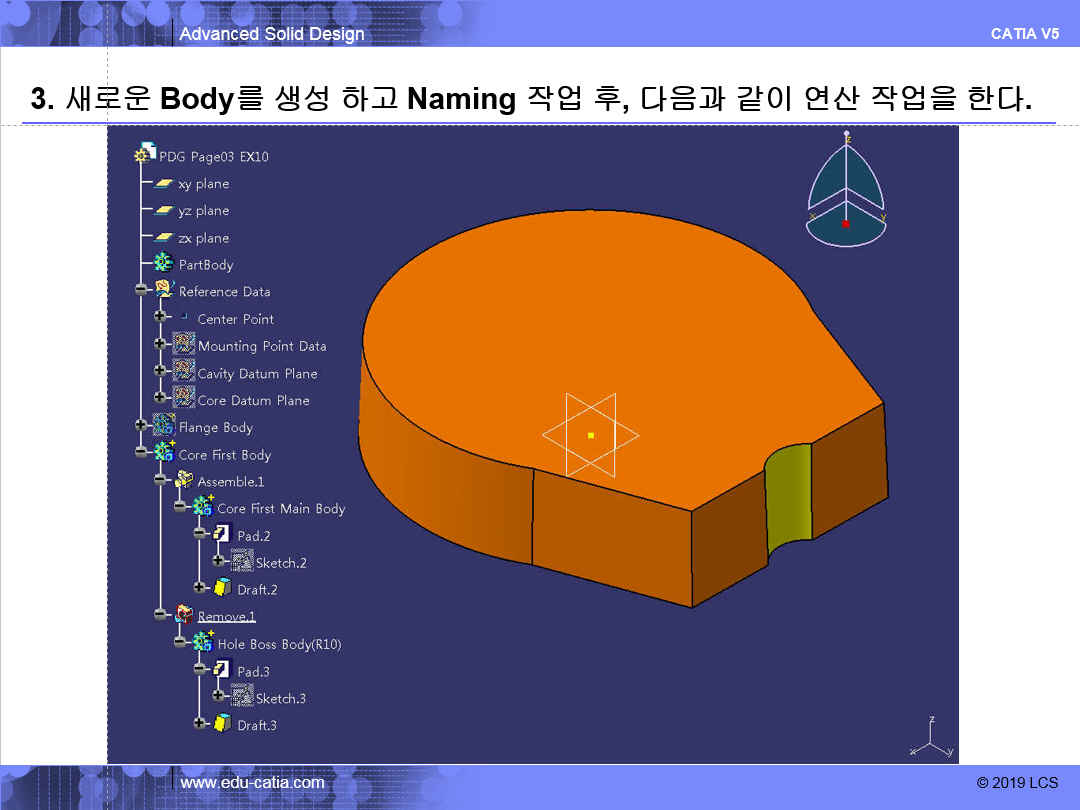1080x810 pixels.
Task: Expand the Flange Body node
Action: 141,426
